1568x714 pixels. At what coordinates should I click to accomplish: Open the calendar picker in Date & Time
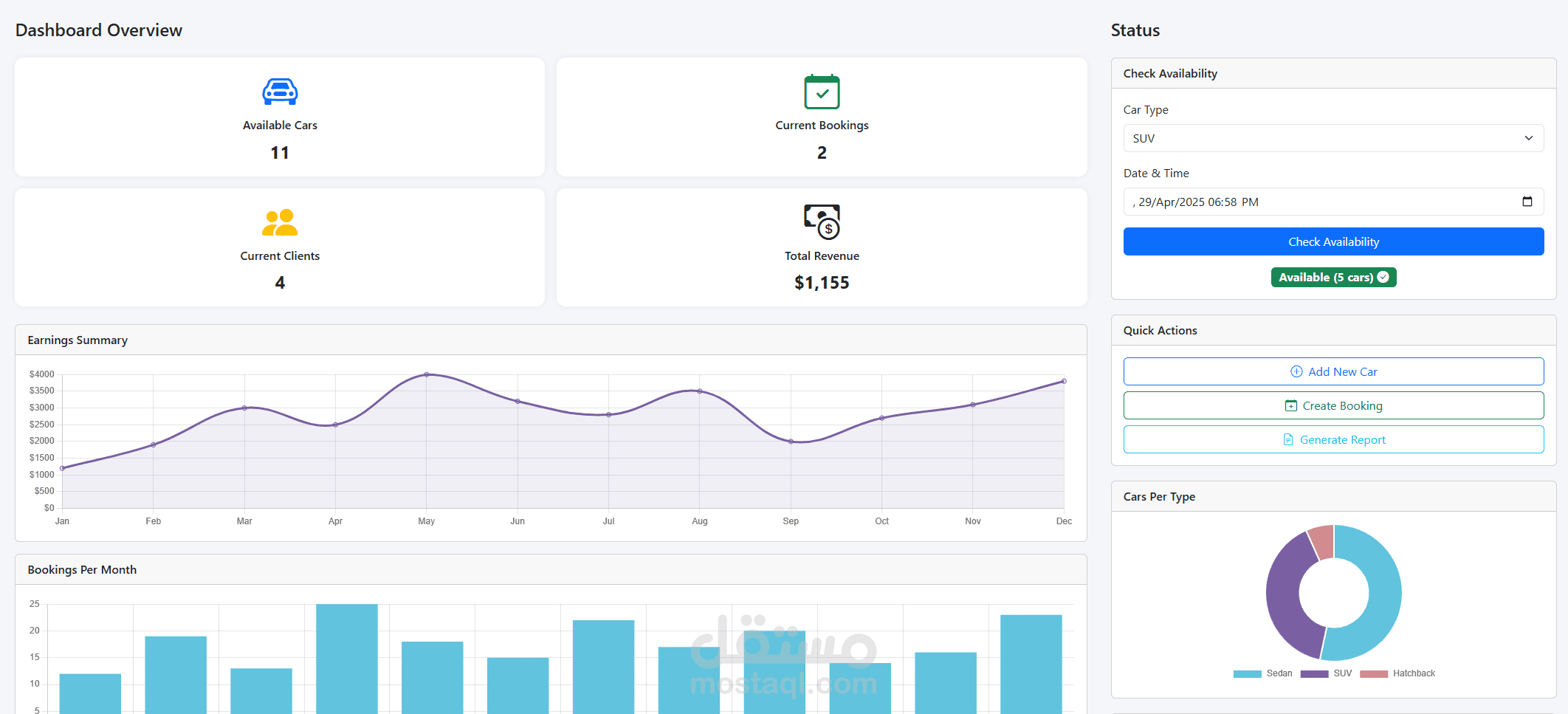click(1527, 202)
